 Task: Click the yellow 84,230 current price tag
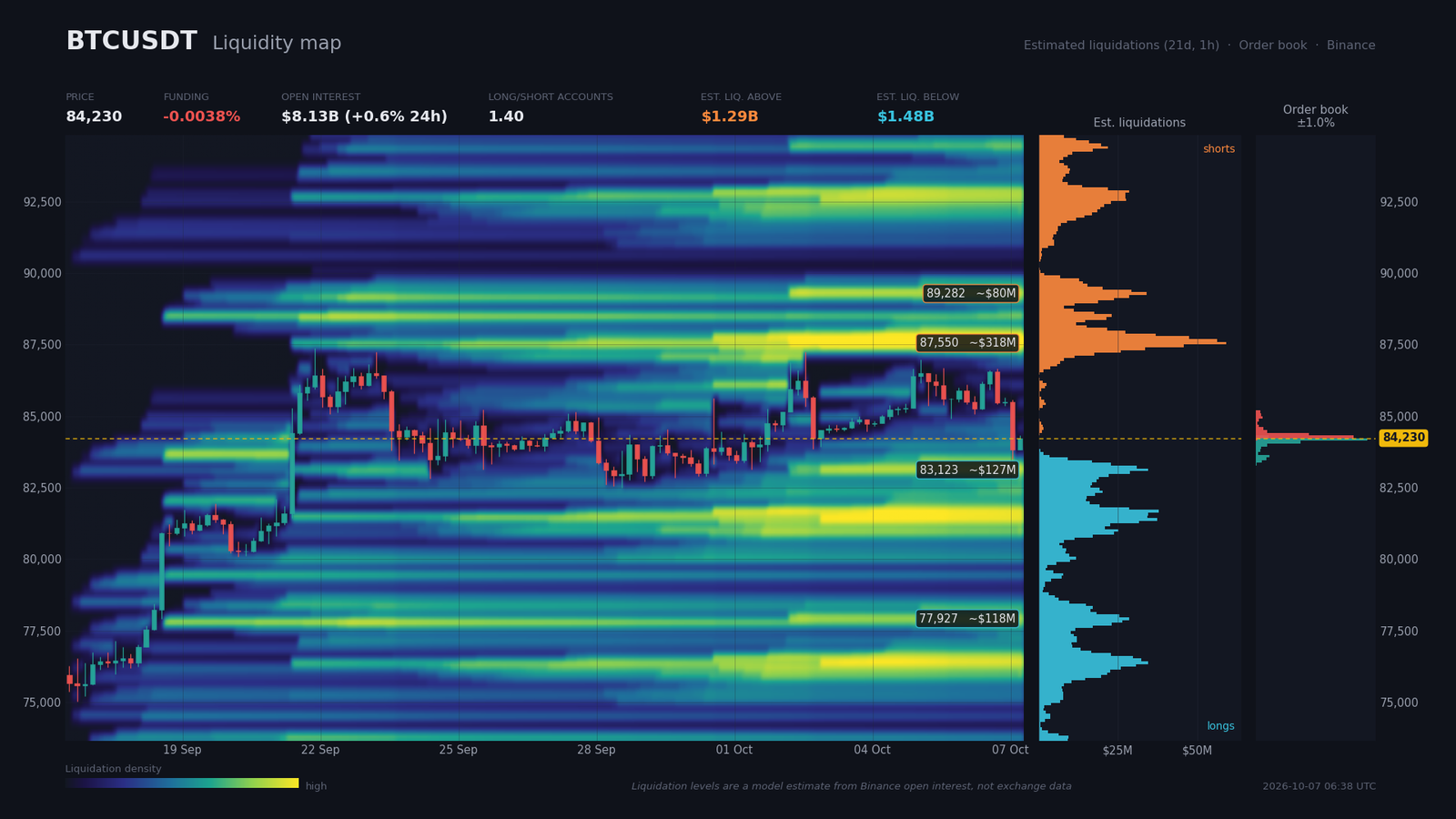1403,438
